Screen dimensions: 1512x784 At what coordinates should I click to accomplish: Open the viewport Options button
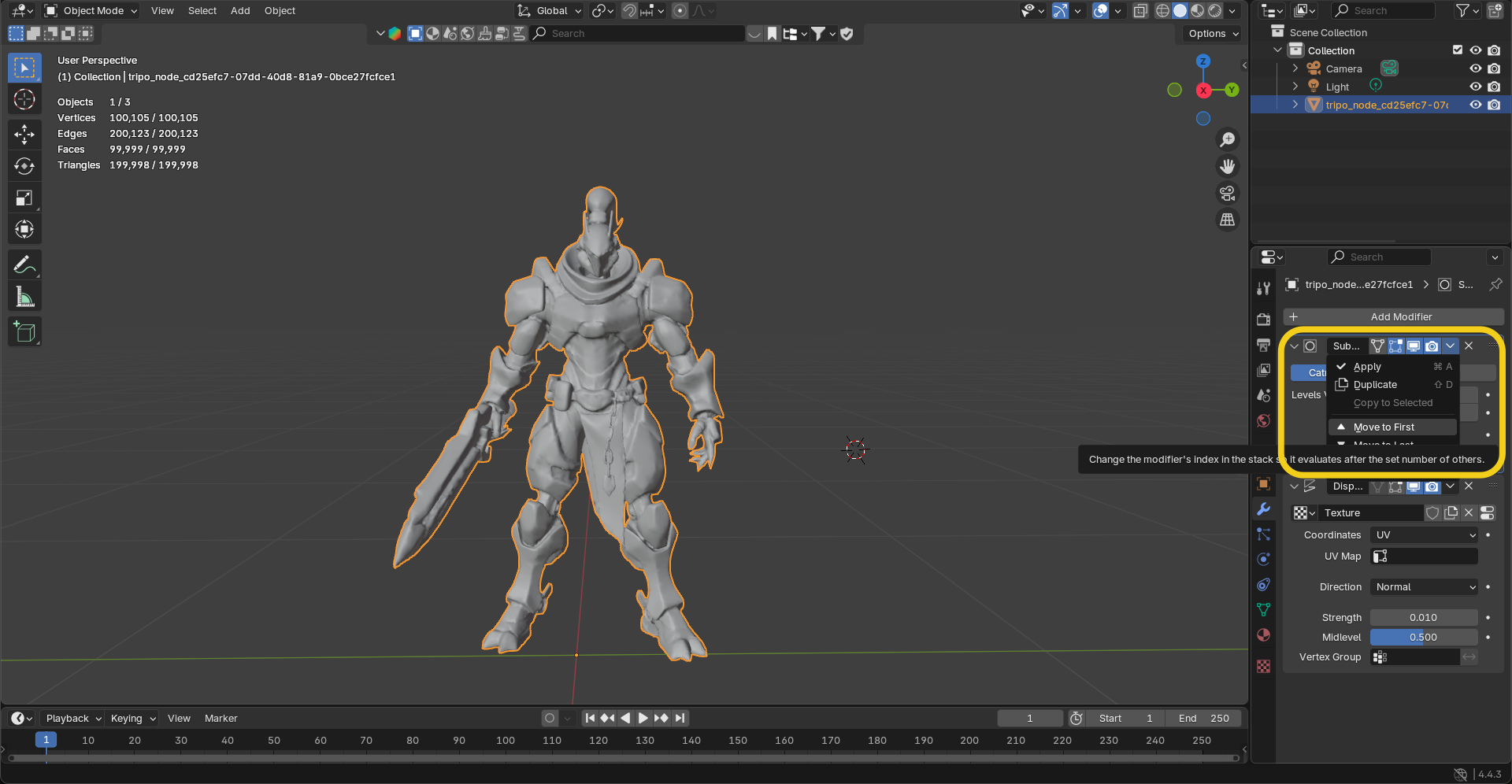[x=1213, y=34]
